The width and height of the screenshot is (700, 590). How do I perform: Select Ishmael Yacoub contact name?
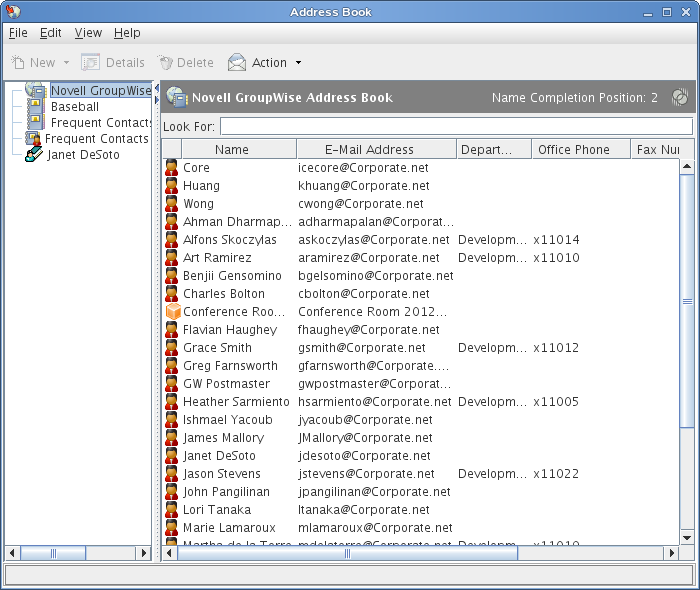coord(228,420)
